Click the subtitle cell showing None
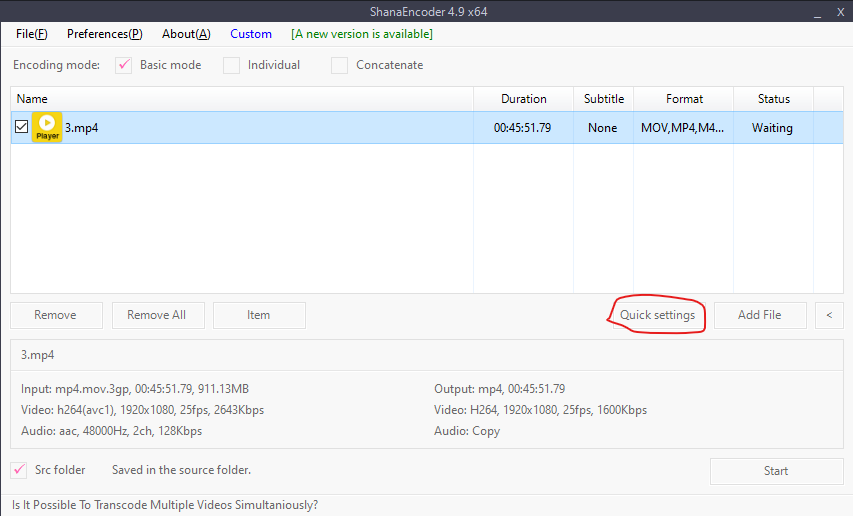This screenshot has width=853, height=516. point(602,128)
